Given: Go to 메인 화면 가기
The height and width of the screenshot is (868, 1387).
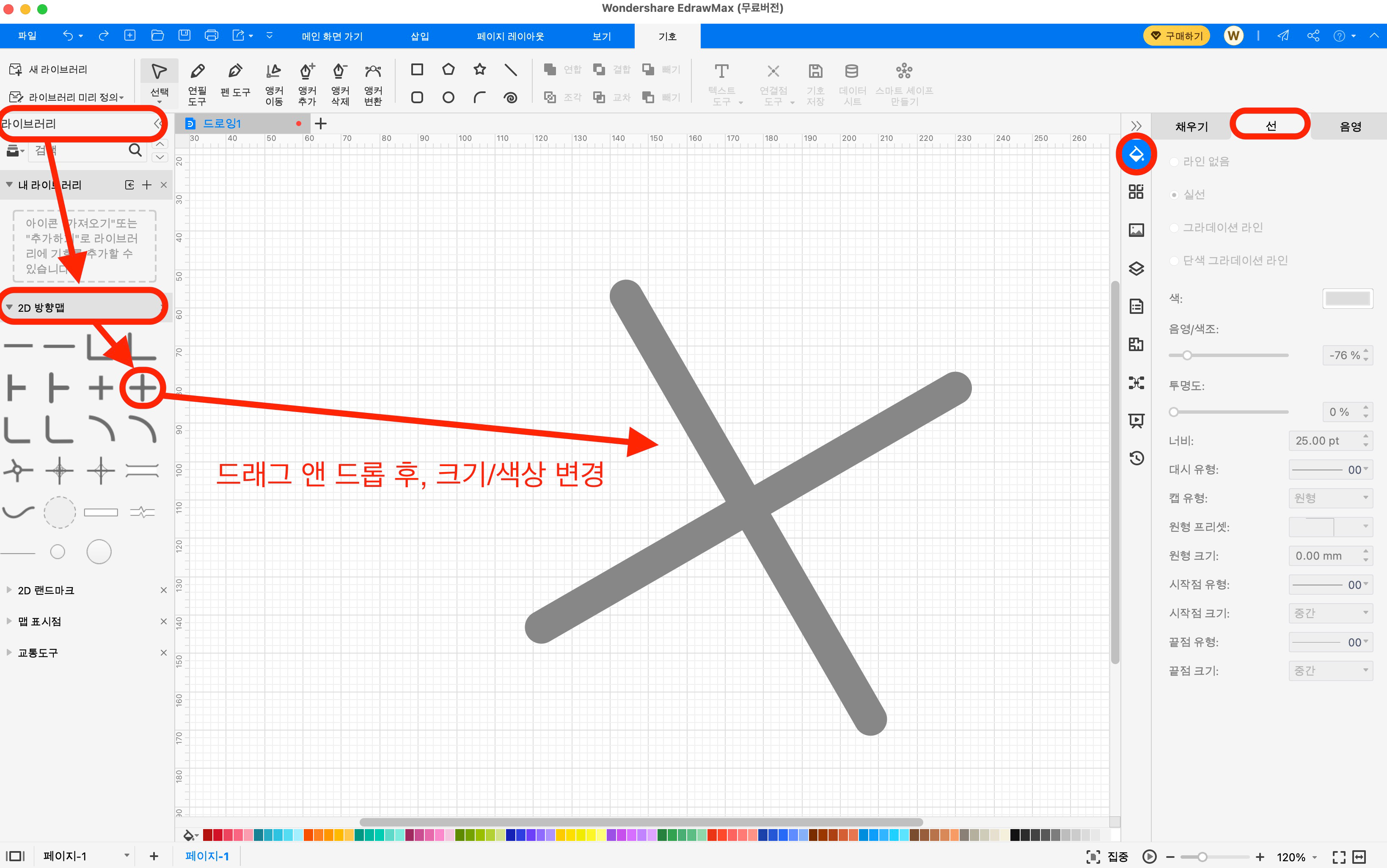Looking at the screenshot, I should (x=332, y=36).
